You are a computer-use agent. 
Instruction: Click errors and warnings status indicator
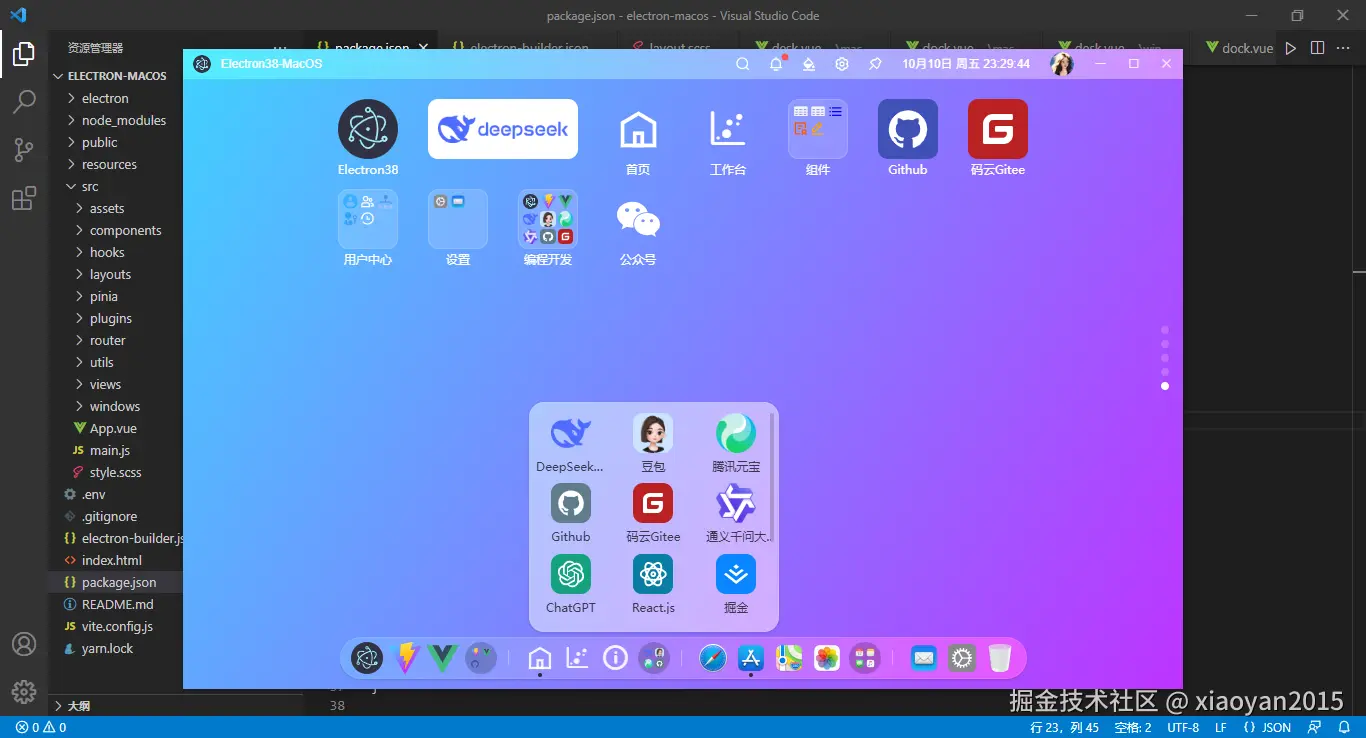(x=41, y=727)
